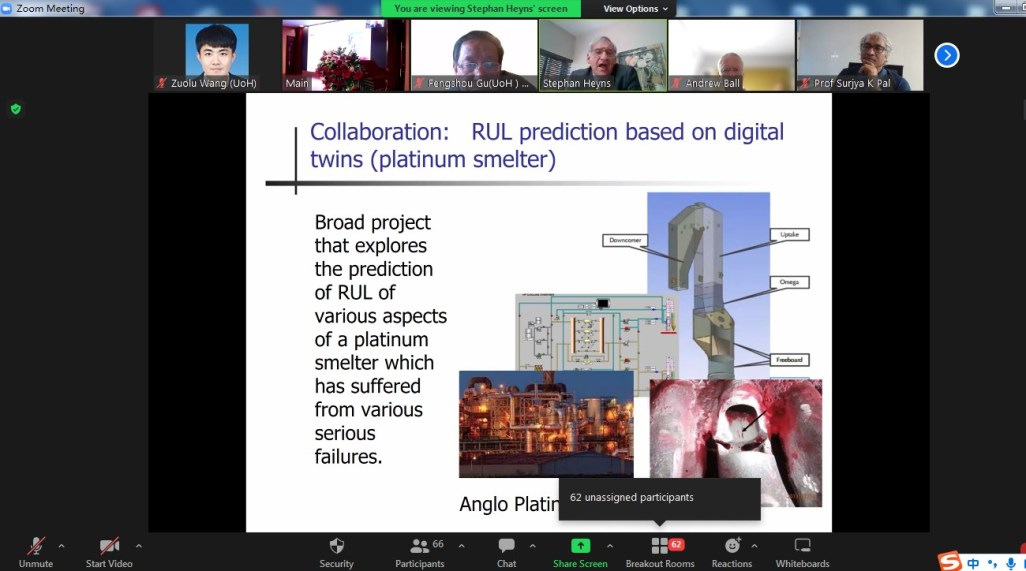Click the Sogou input method icon
Image resolution: width=1026 pixels, height=571 pixels.
(x=949, y=562)
